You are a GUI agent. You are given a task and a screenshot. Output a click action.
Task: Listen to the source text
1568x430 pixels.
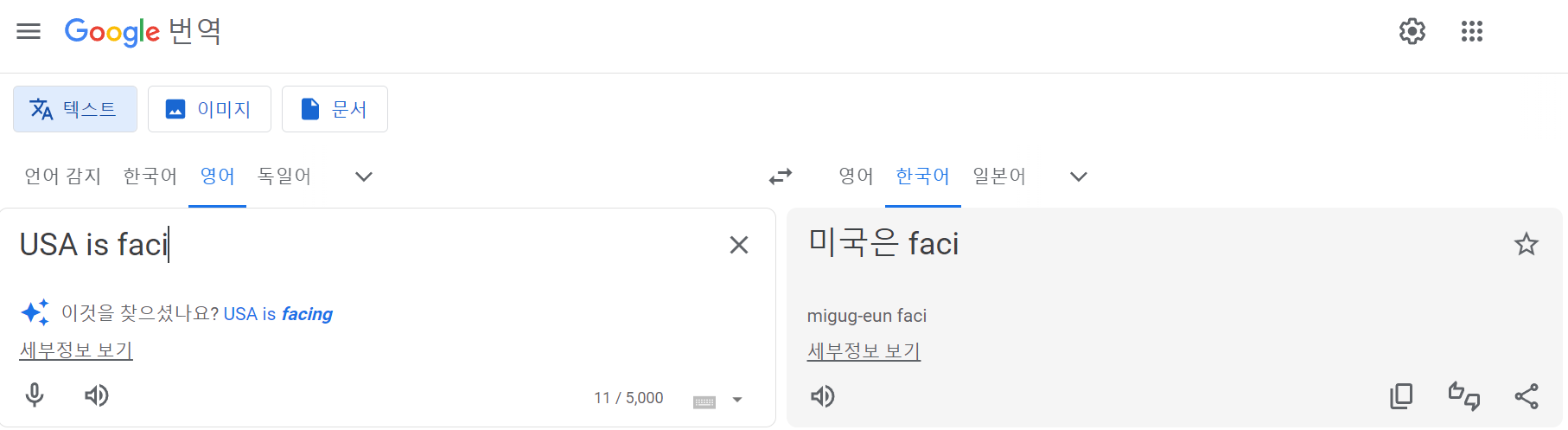96,395
